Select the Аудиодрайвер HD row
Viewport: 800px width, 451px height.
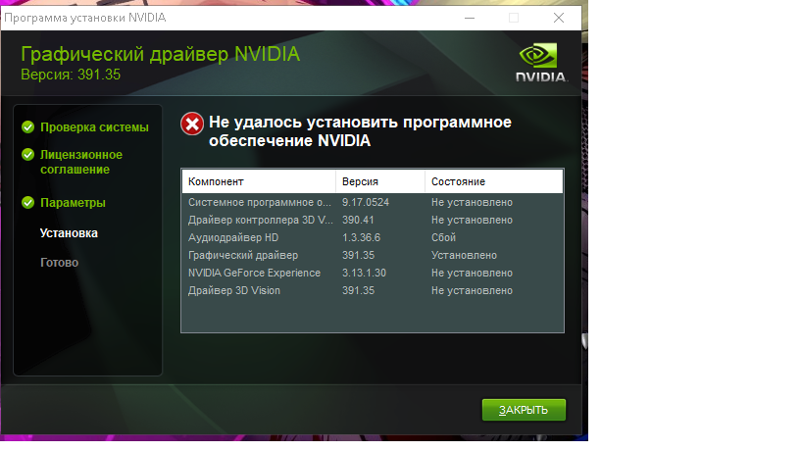click(372, 238)
